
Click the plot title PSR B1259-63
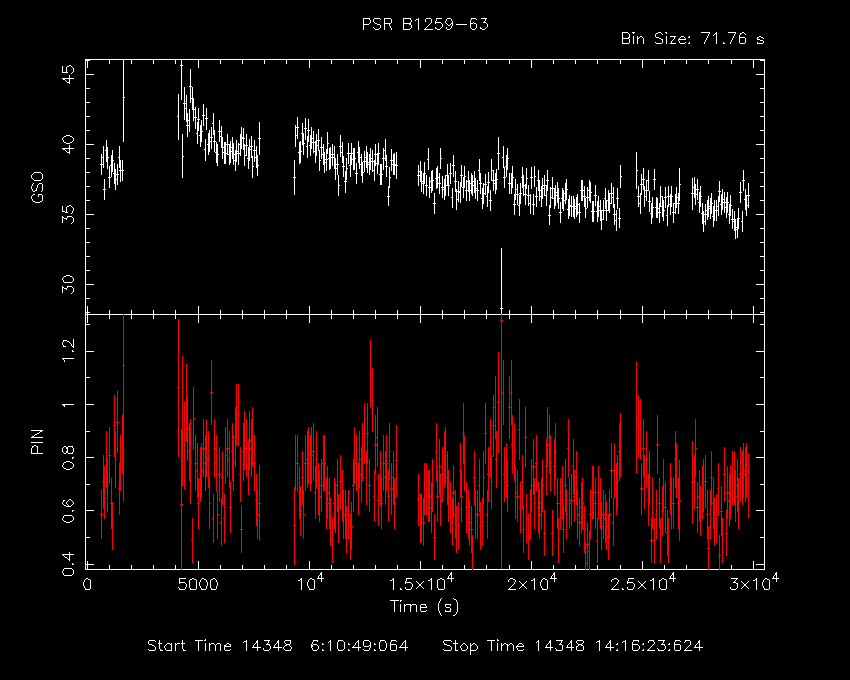click(x=425, y=24)
